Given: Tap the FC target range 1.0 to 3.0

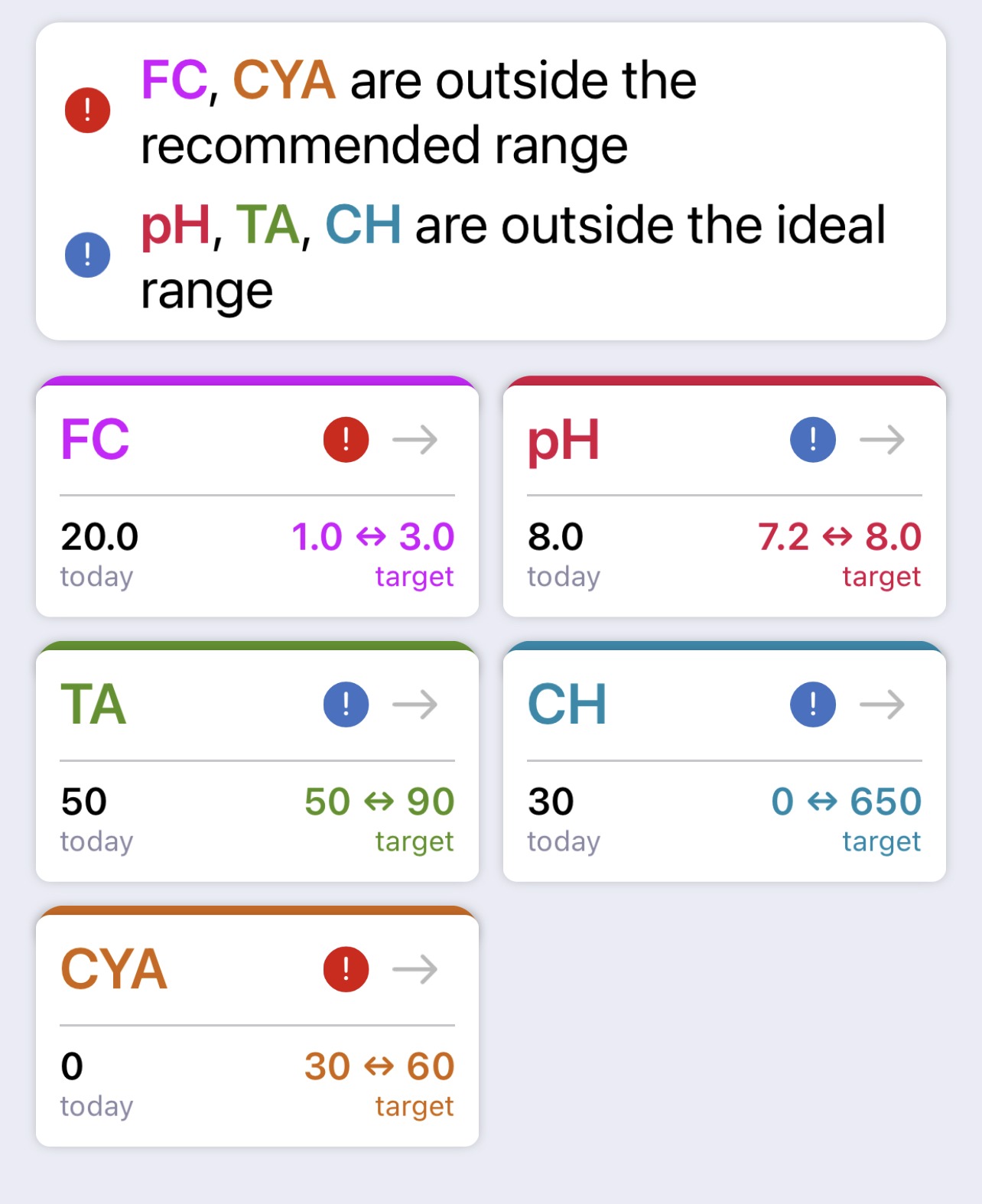Looking at the screenshot, I should [373, 537].
